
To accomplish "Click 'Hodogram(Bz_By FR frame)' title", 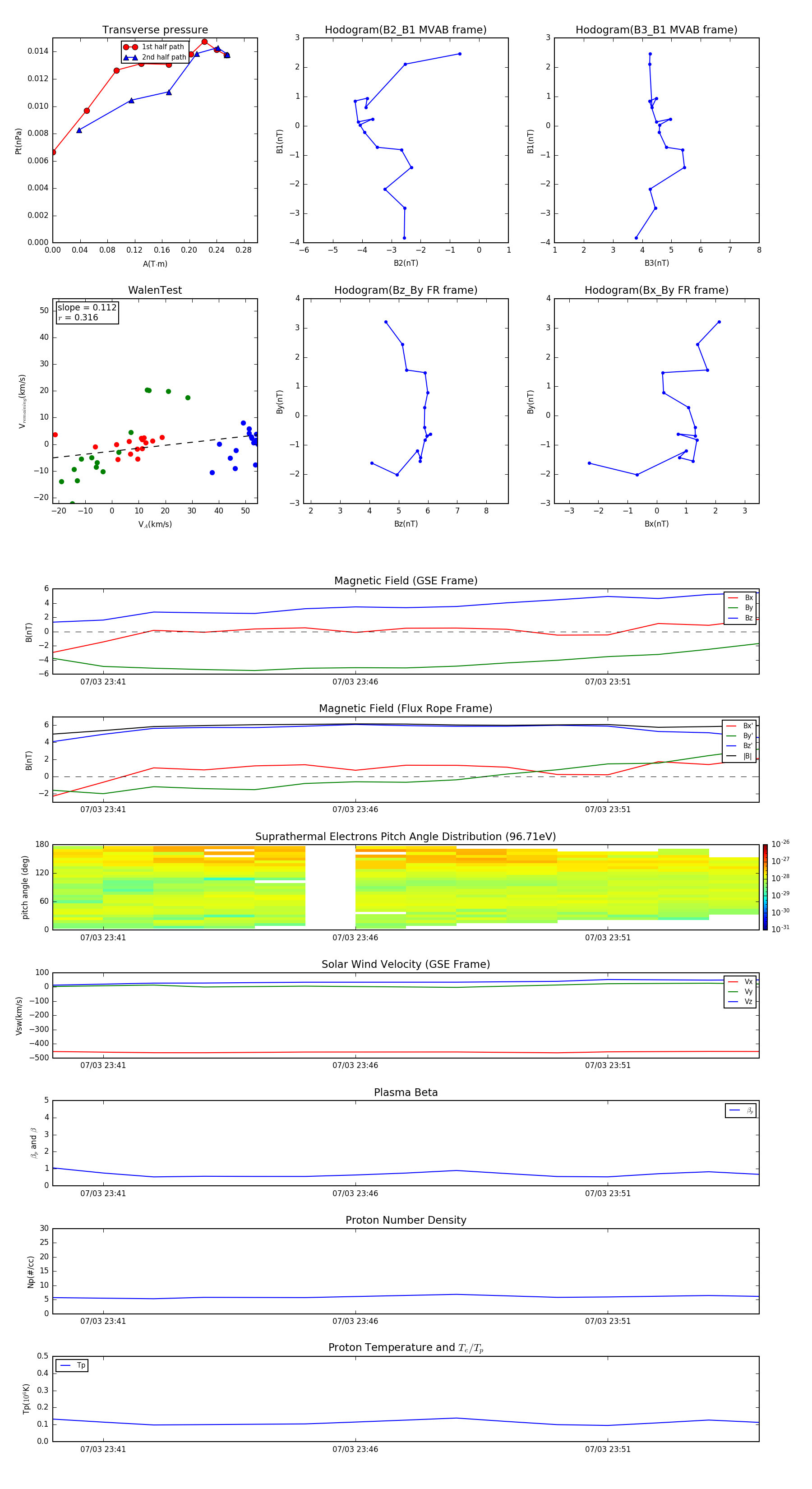I will [x=406, y=290].
